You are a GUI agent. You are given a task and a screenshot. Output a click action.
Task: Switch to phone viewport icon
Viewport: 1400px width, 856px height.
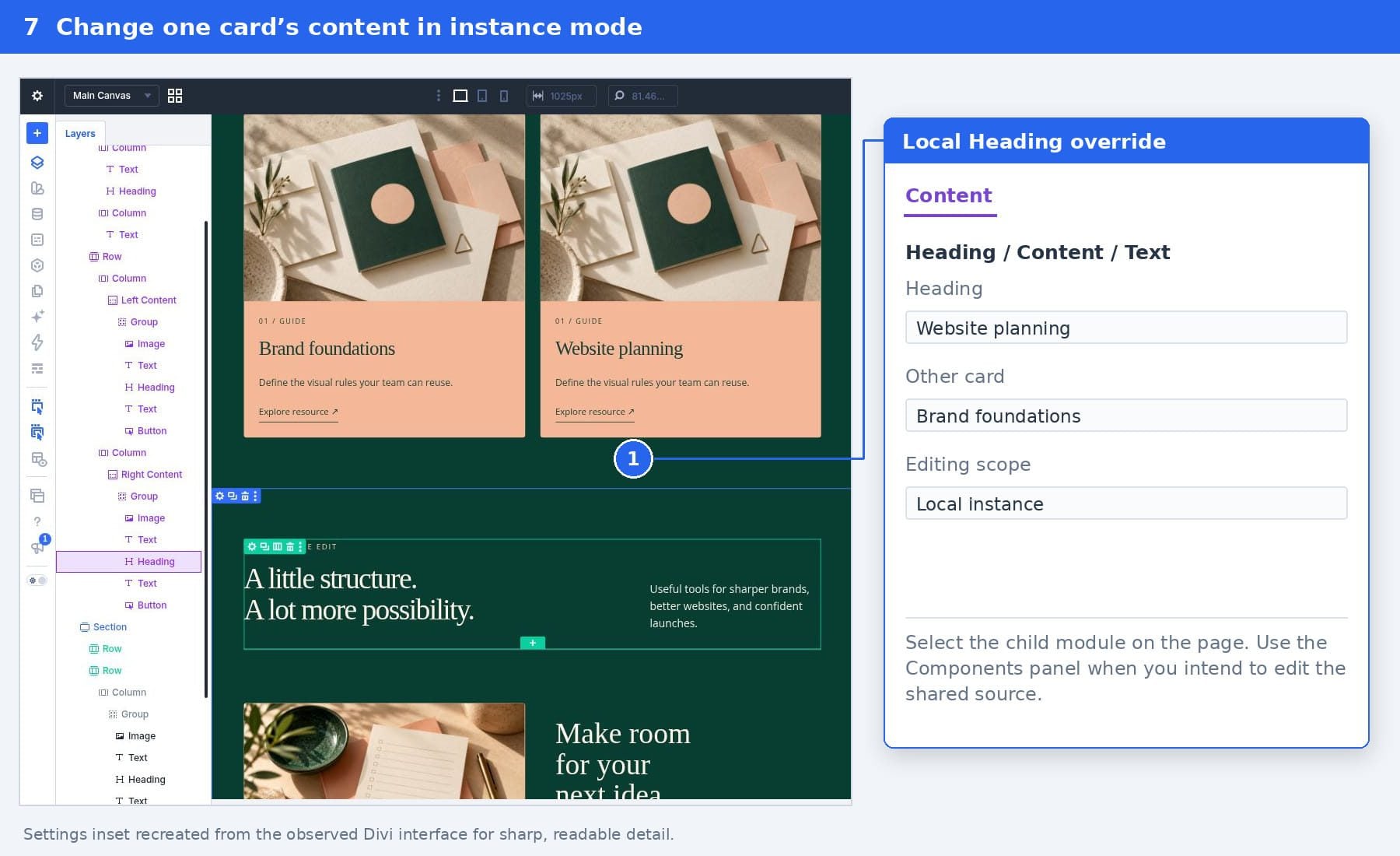coord(504,96)
